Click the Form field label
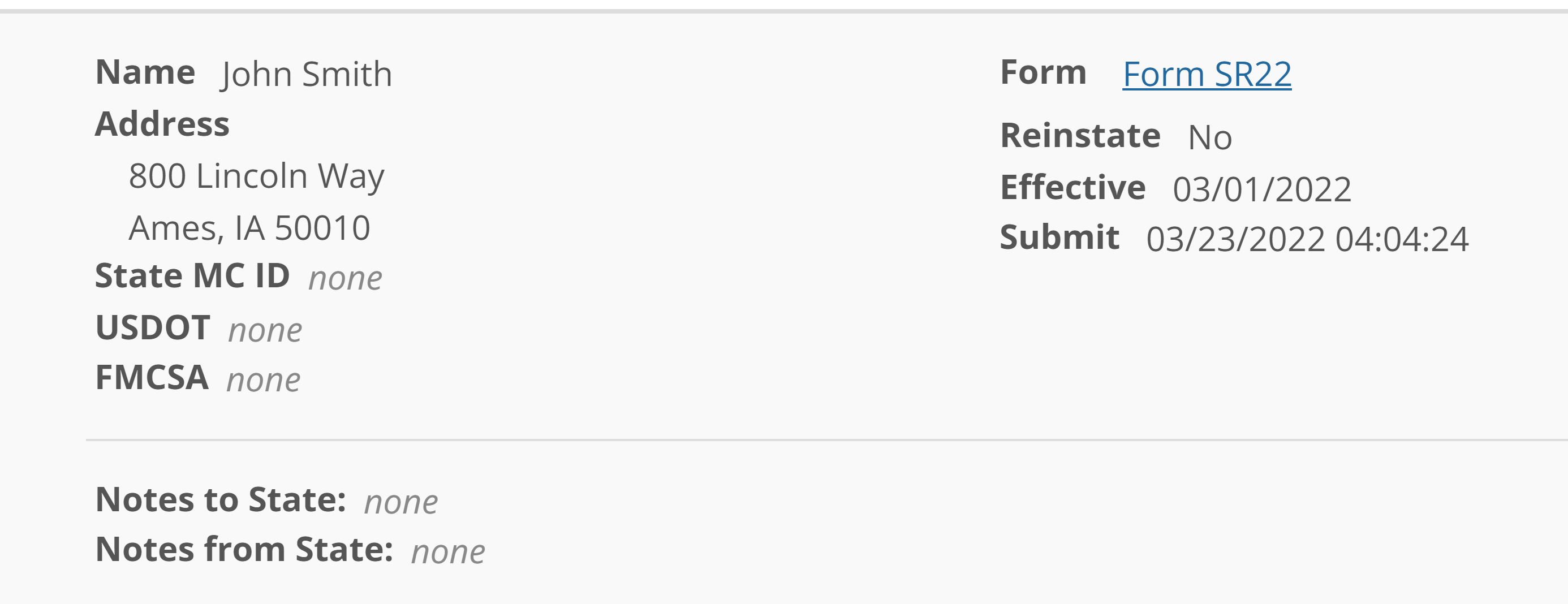Image resolution: width=1568 pixels, height=604 pixels. (1045, 72)
